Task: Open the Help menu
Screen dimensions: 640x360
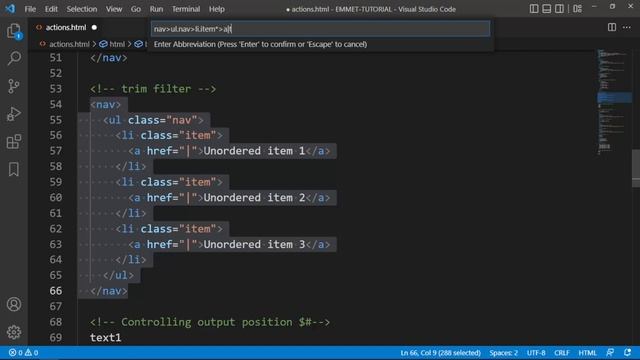Action: point(217,9)
